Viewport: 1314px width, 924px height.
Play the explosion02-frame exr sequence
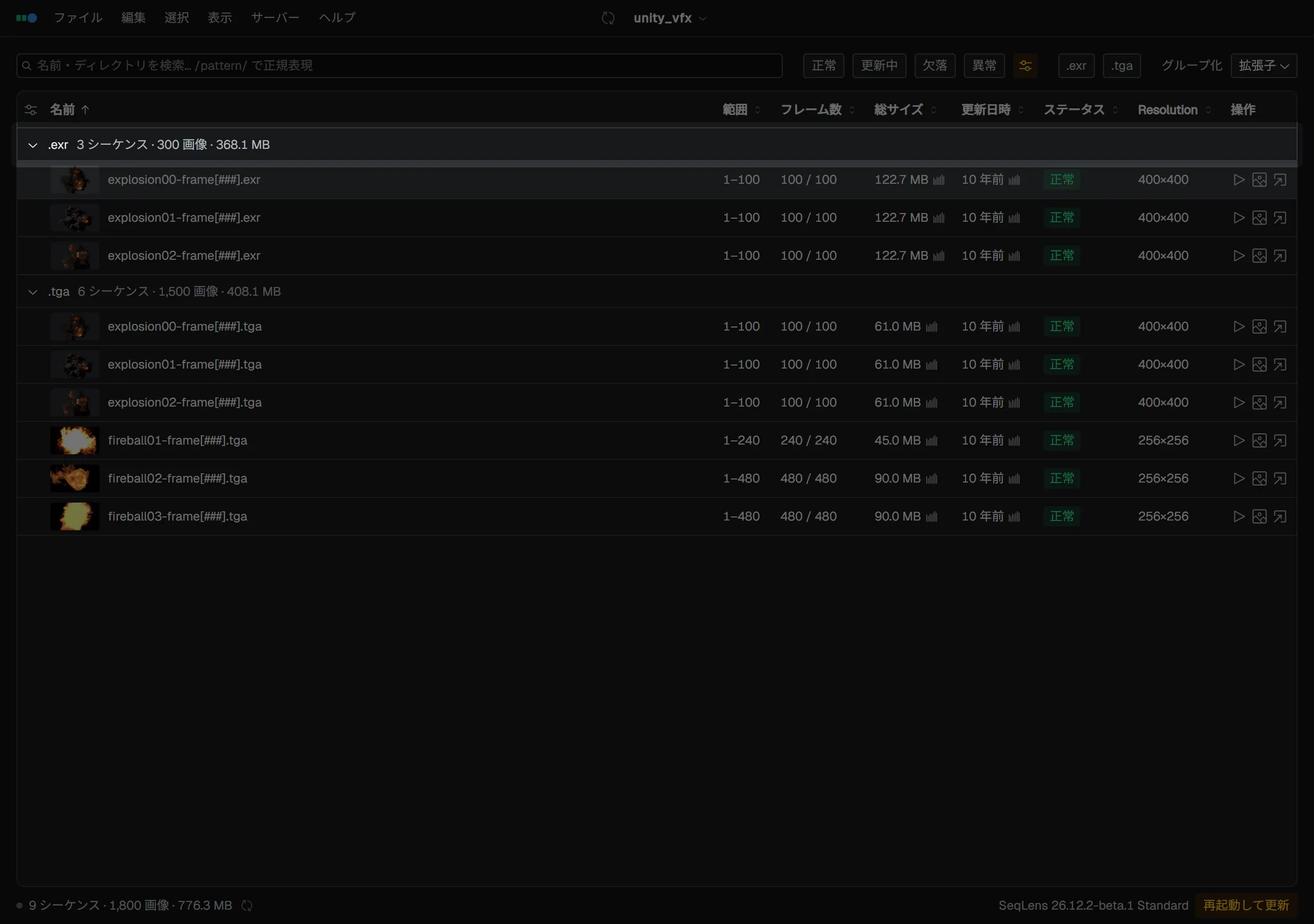[x=1239, y=255]
